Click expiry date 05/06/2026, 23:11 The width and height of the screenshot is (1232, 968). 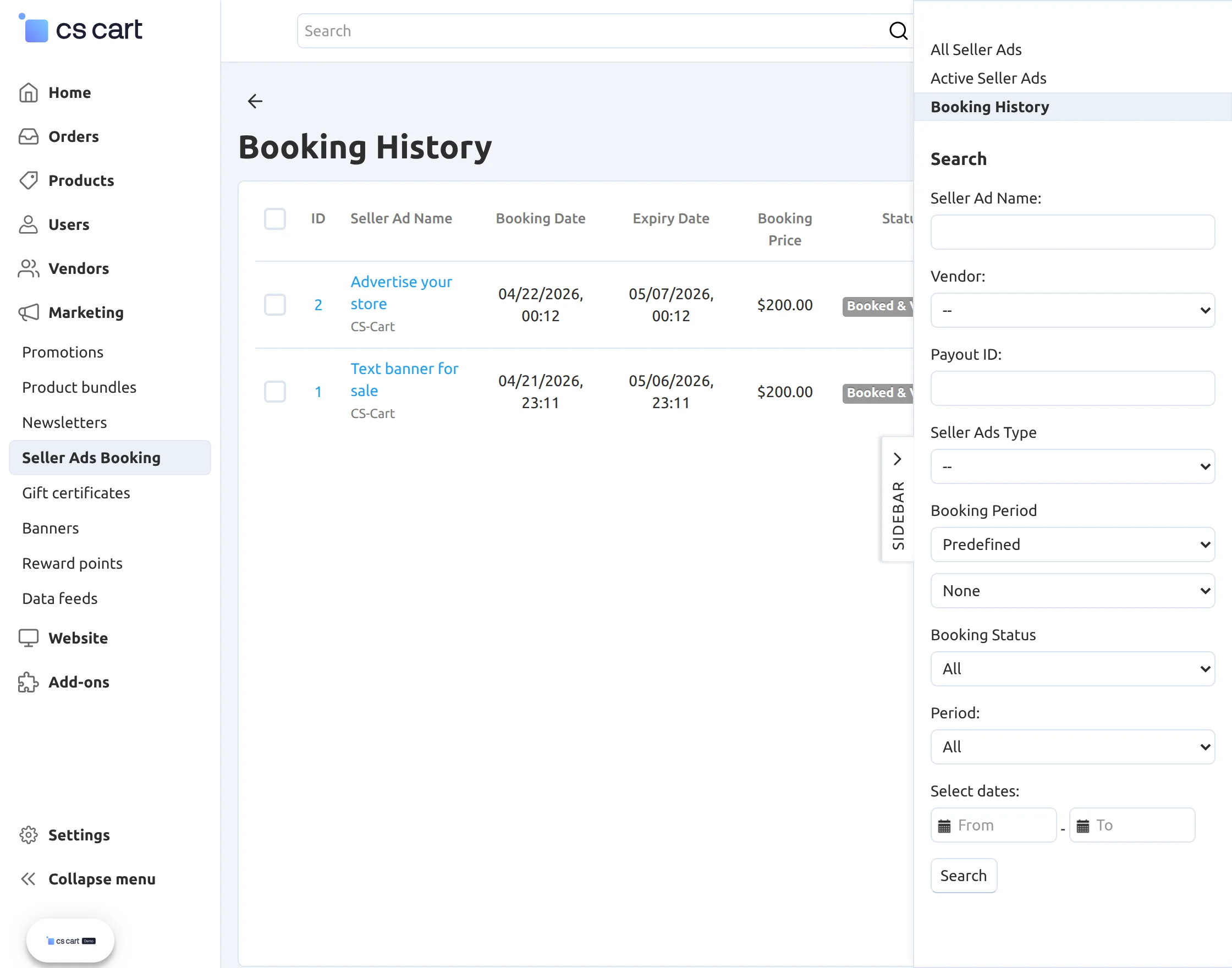click(x=671, y=392)
